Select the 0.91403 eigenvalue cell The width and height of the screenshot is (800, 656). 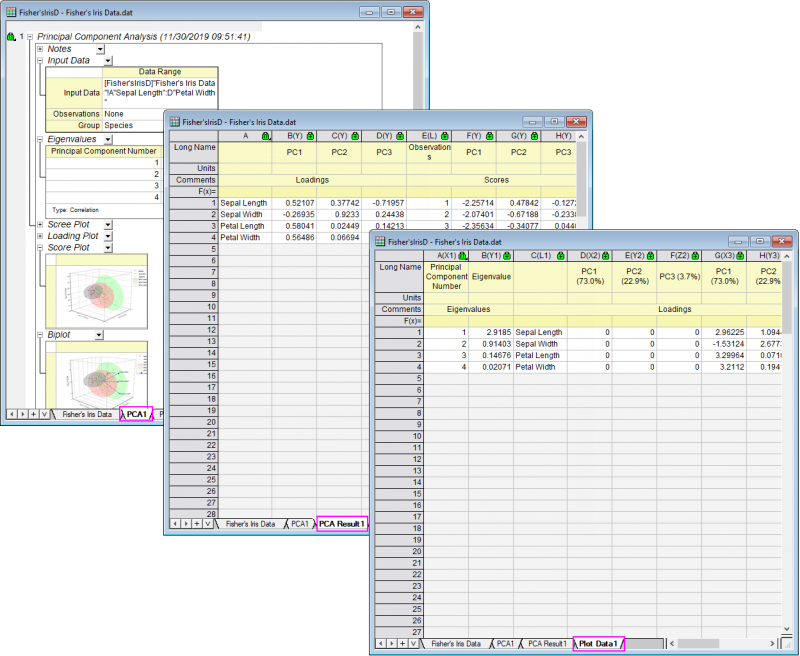[491, 344]
